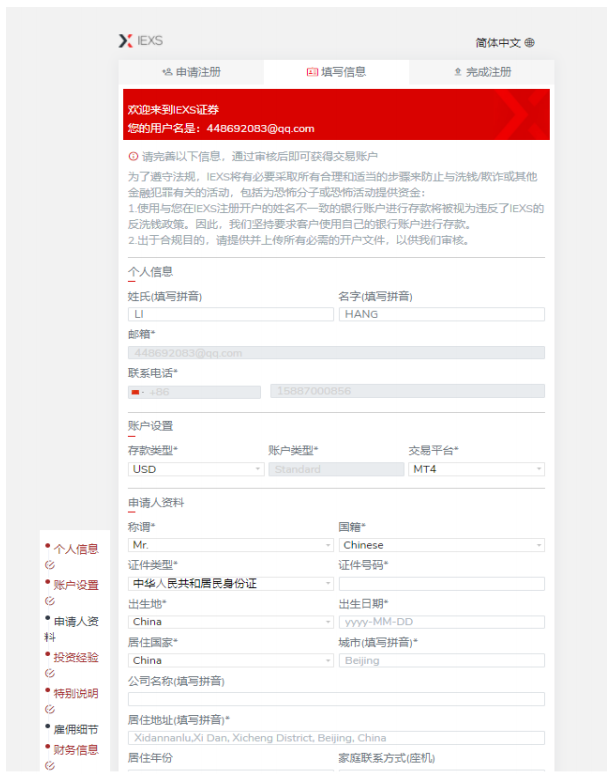Click the 证件号码 ID number field

[442, 584]
